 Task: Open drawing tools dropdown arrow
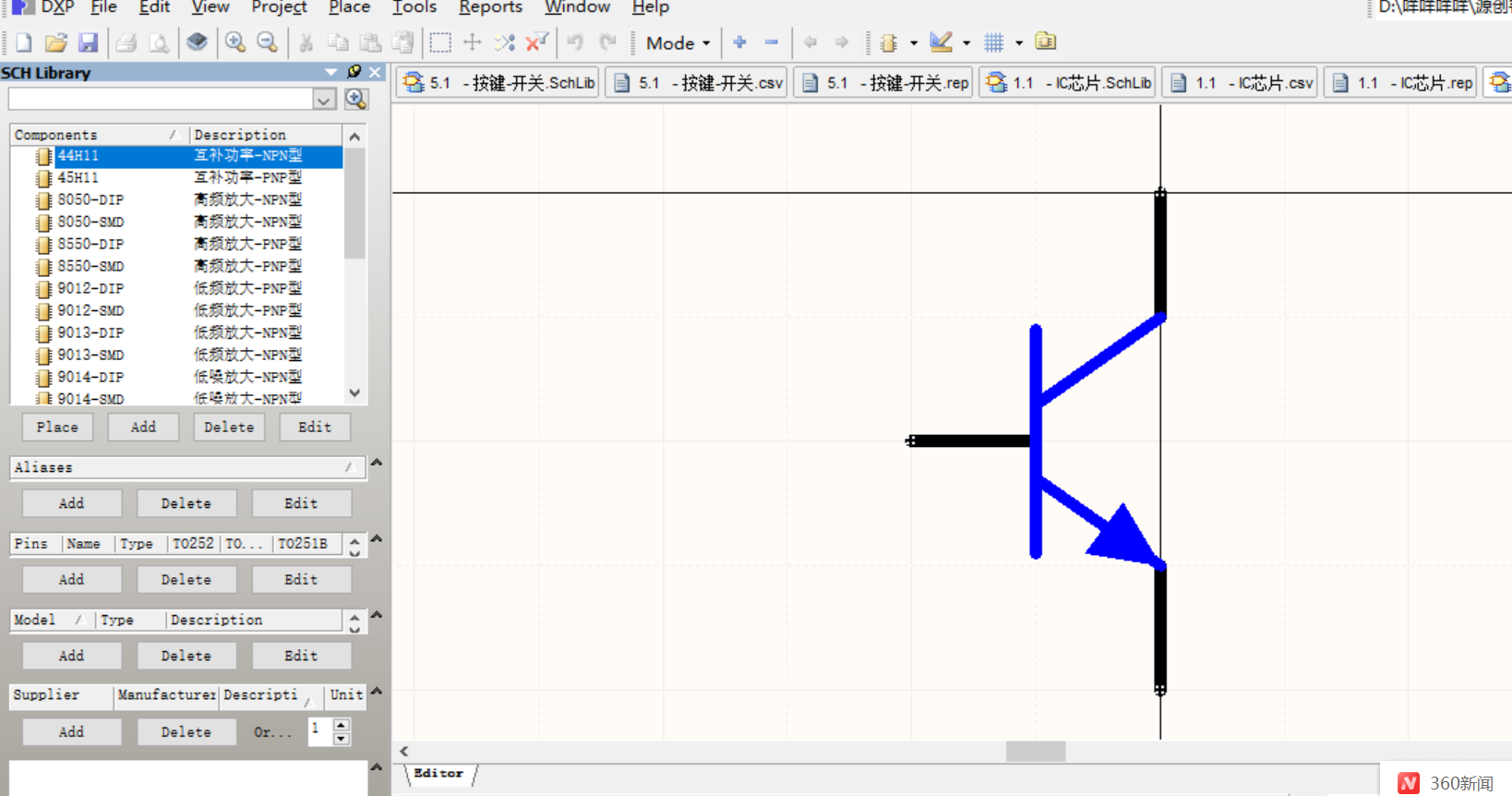pyautogui.click(x=966, y=43)
